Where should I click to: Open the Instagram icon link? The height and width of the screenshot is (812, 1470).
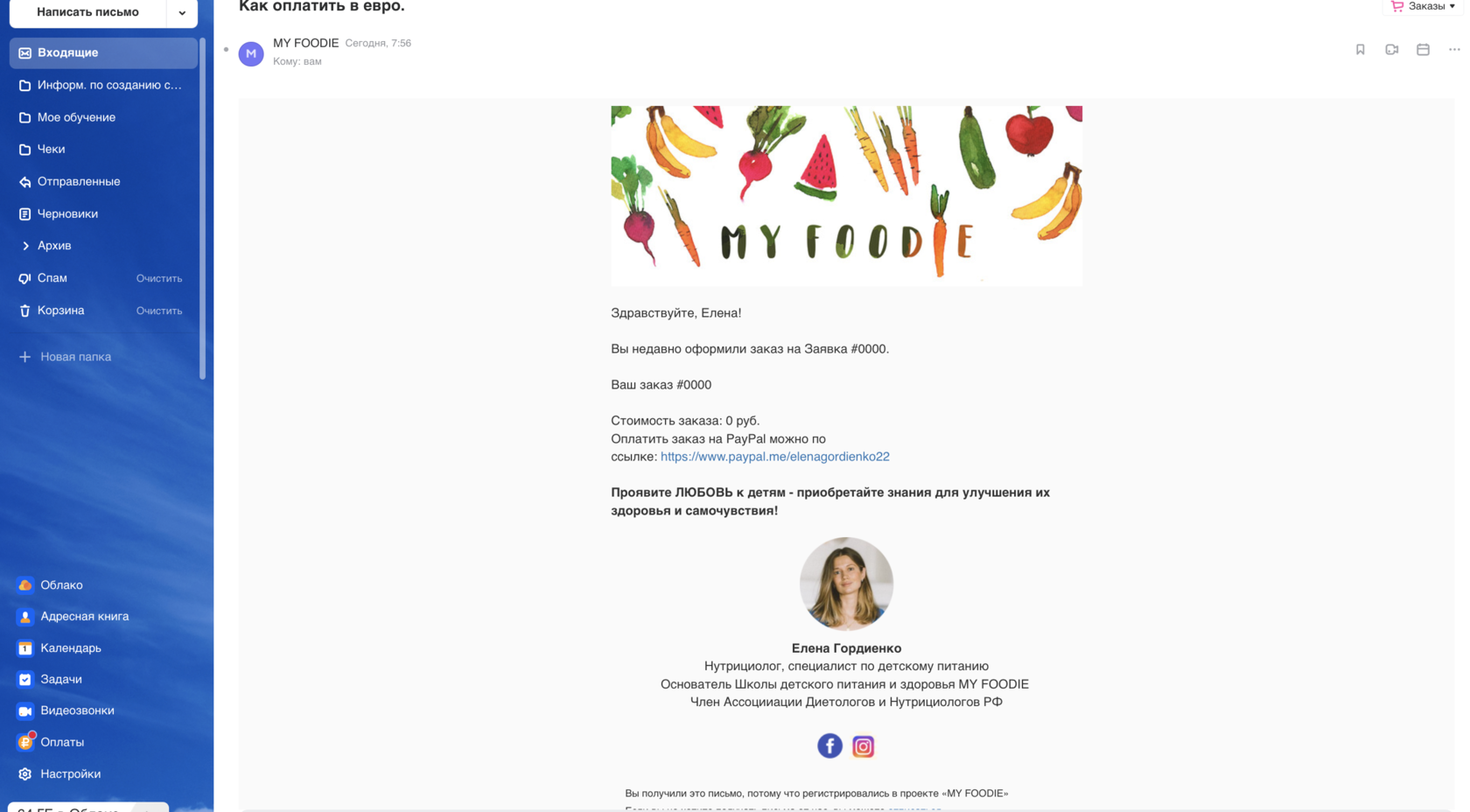click(x=863, y=746)
